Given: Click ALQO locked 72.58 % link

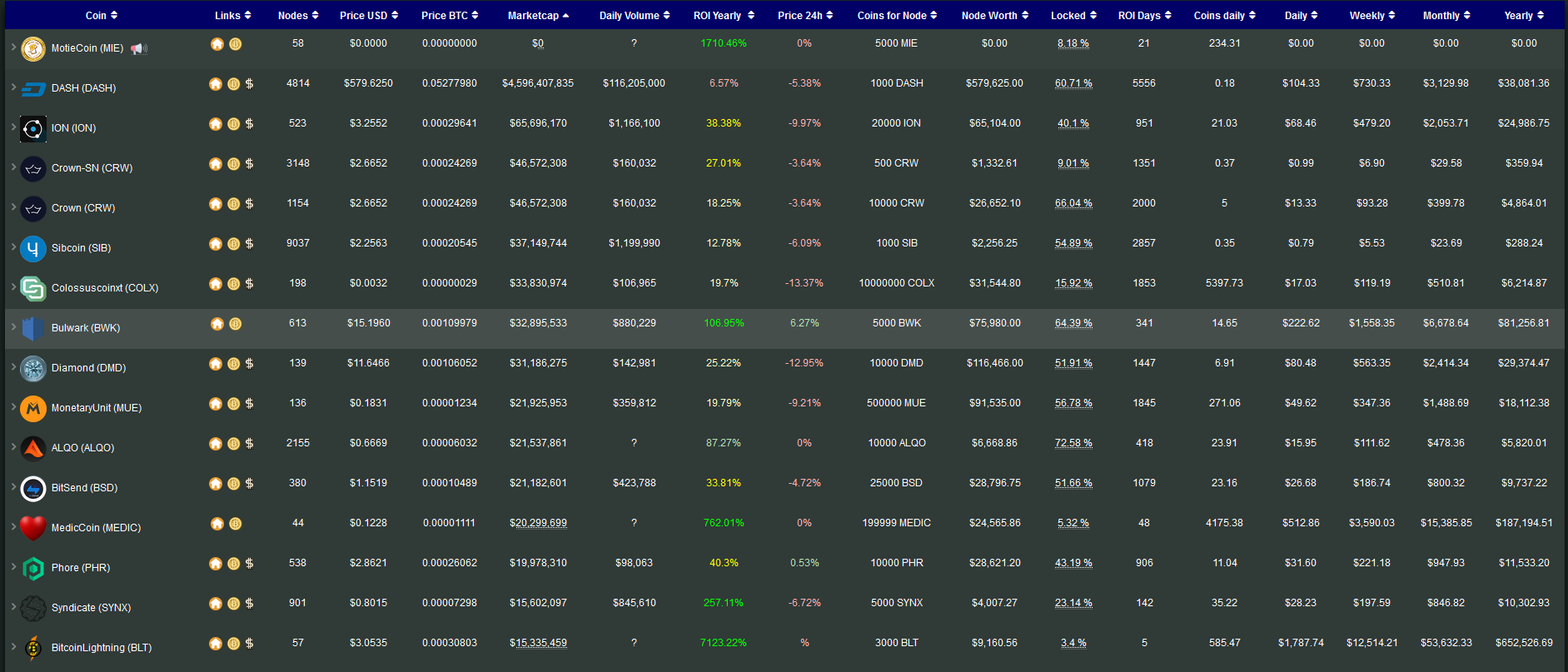Looking at the screenshot, I should tap(1073, 443).
